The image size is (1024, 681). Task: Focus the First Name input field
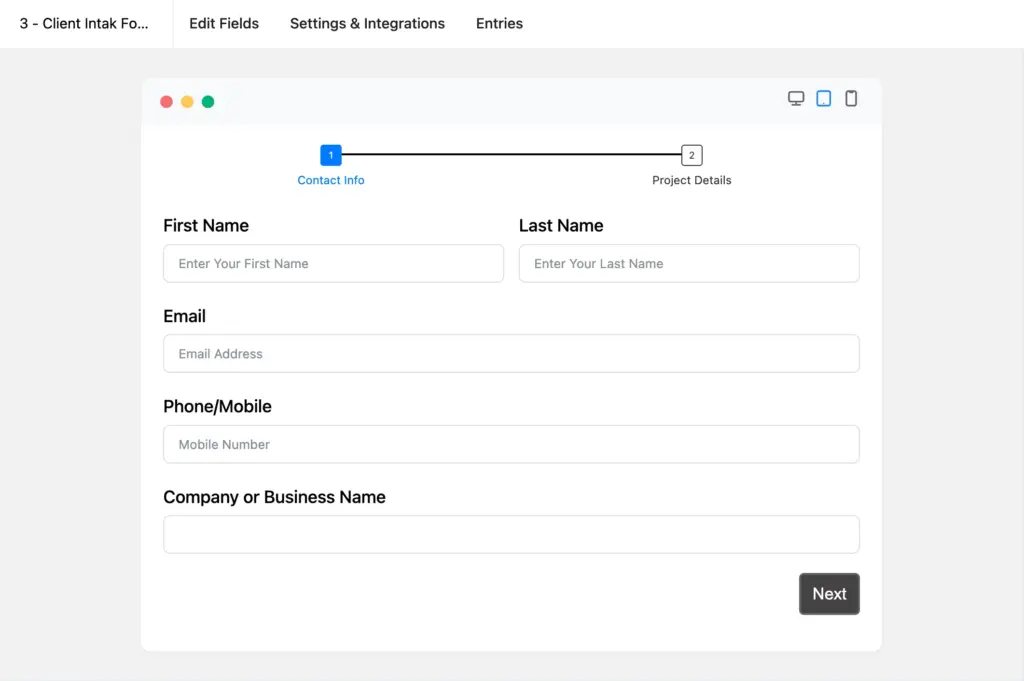(333, 264)
